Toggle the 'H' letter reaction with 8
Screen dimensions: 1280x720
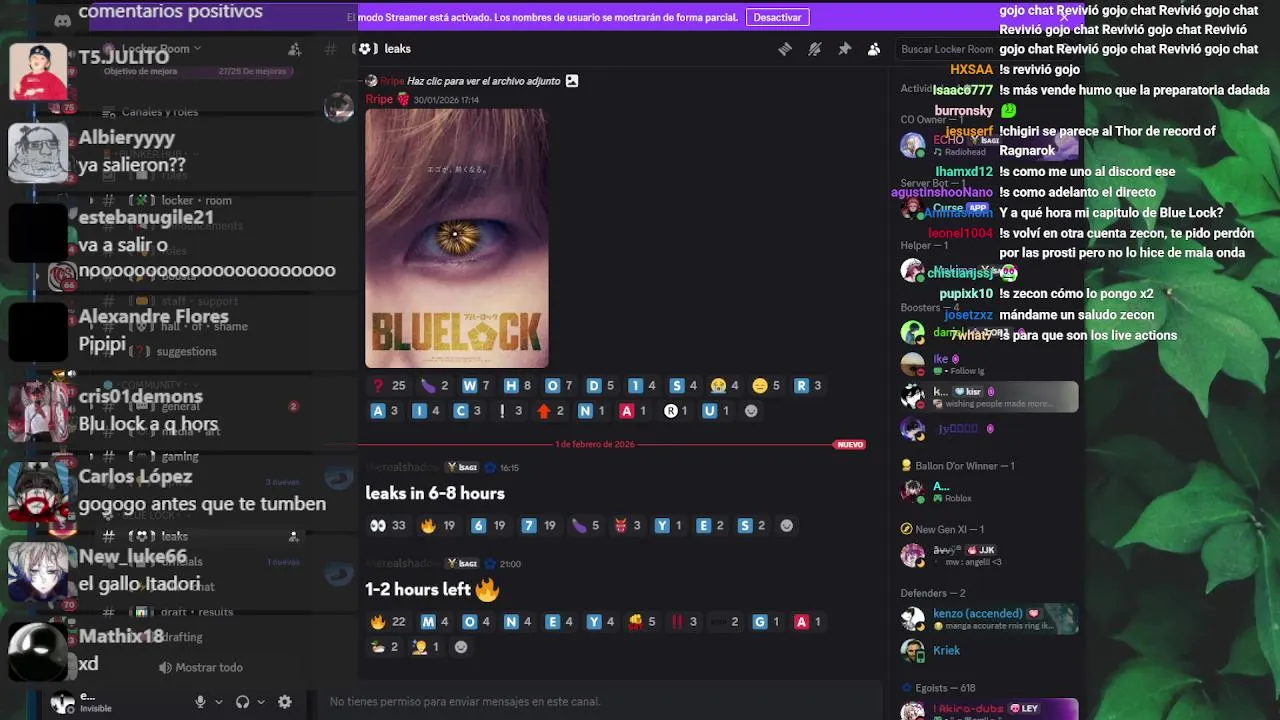518,386
